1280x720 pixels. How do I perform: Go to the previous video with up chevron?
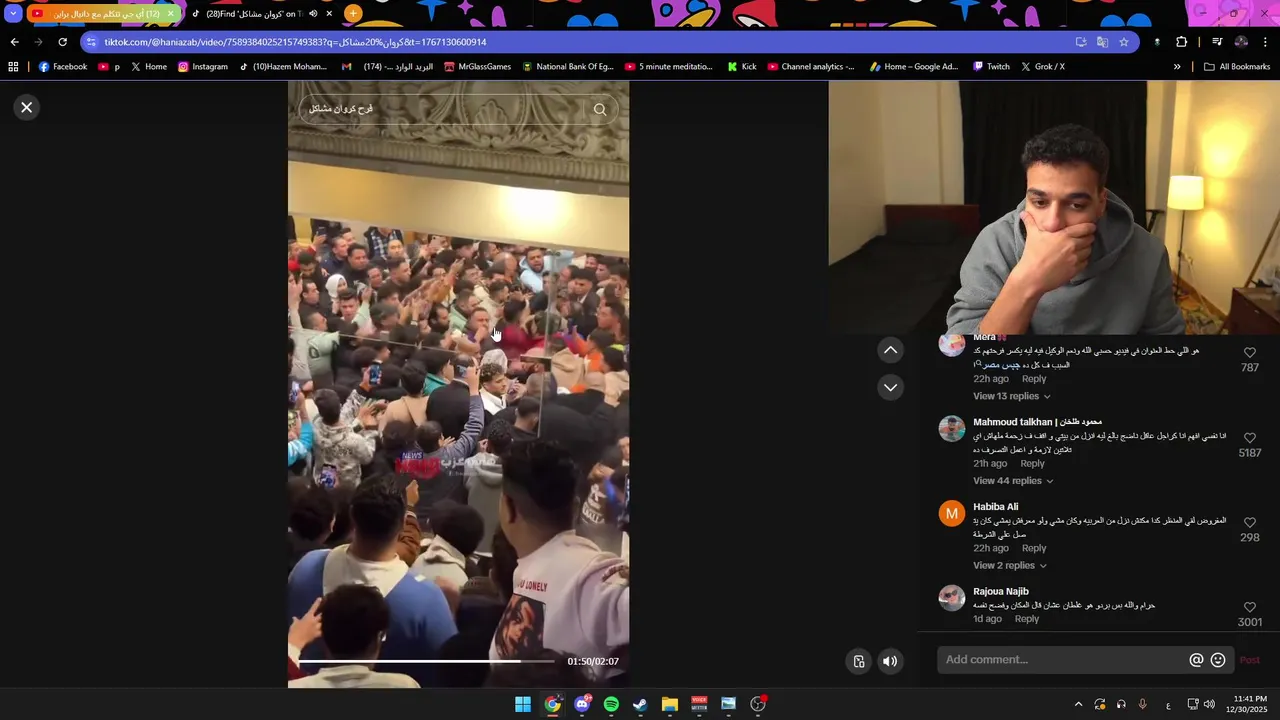[x=890, y=350]
